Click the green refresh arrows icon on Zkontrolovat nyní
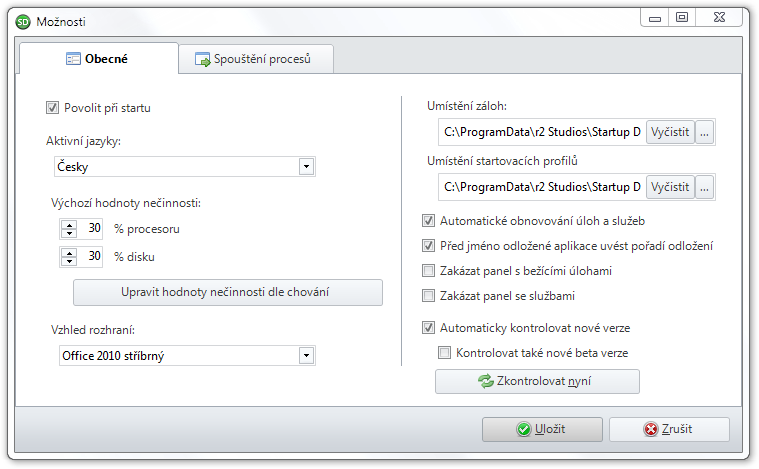The width and height of the screenshot is (759, 469). coord(486,381)
